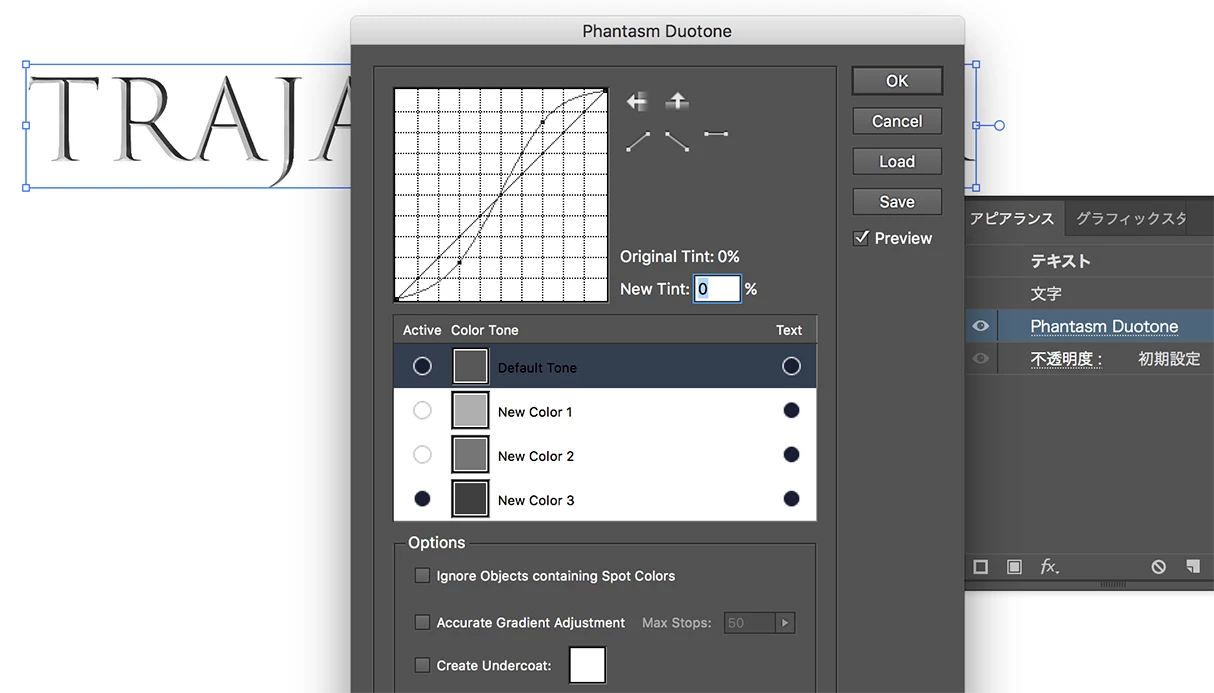Open the Max Stops arrow dropdown
Image resolution: width=1214 pixels, height=693 pixels.
click(x=785, y=623)
